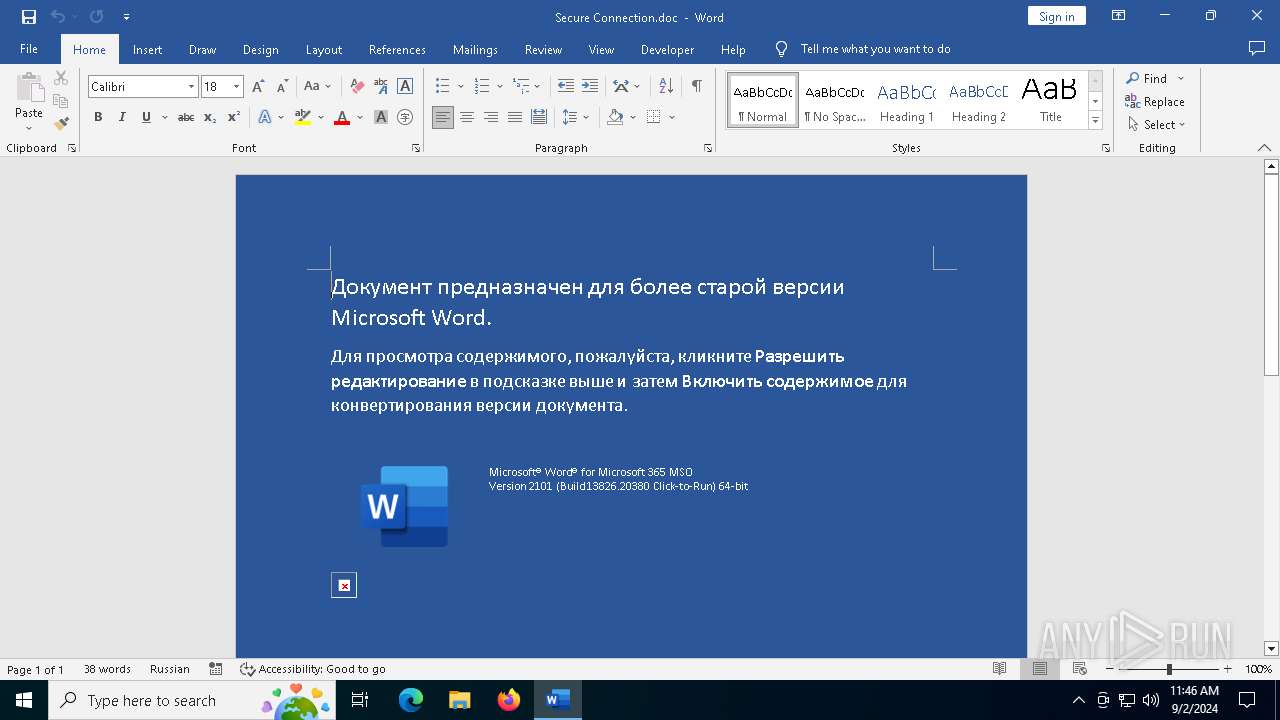The image size is (1280, 720).
Task: Click the zoom slider handle
Action: [1169, 669]
